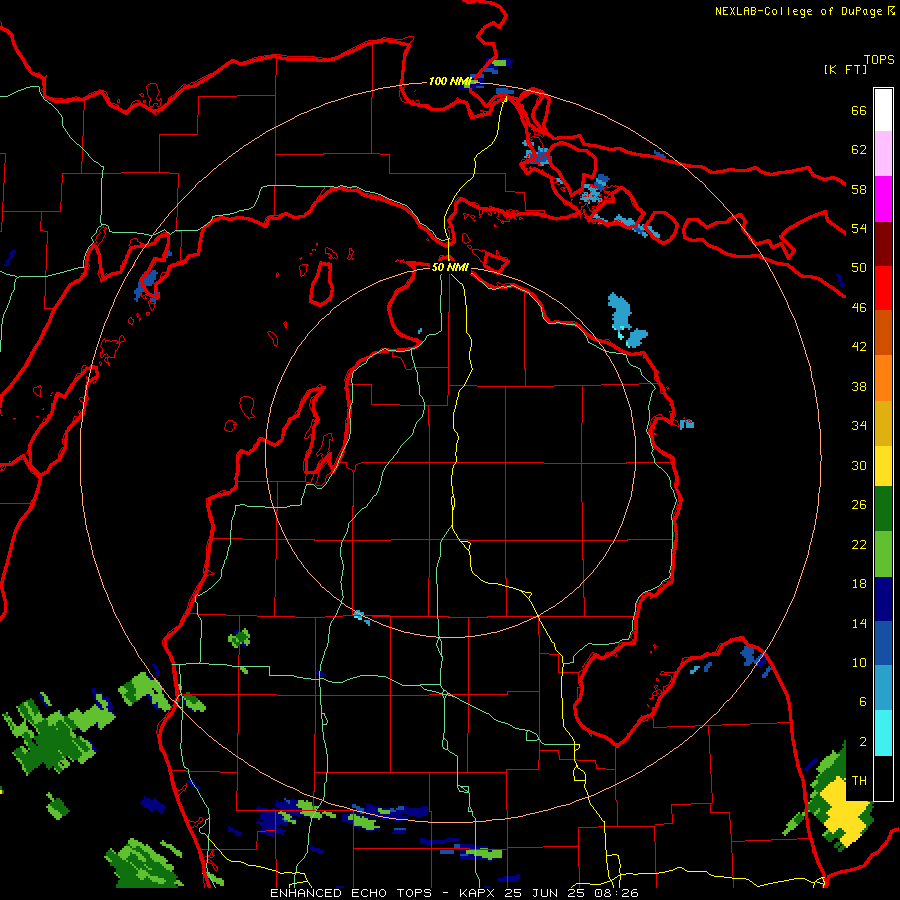Click the 38 legend value
This screenshot has height=900, width=900.
859,386
